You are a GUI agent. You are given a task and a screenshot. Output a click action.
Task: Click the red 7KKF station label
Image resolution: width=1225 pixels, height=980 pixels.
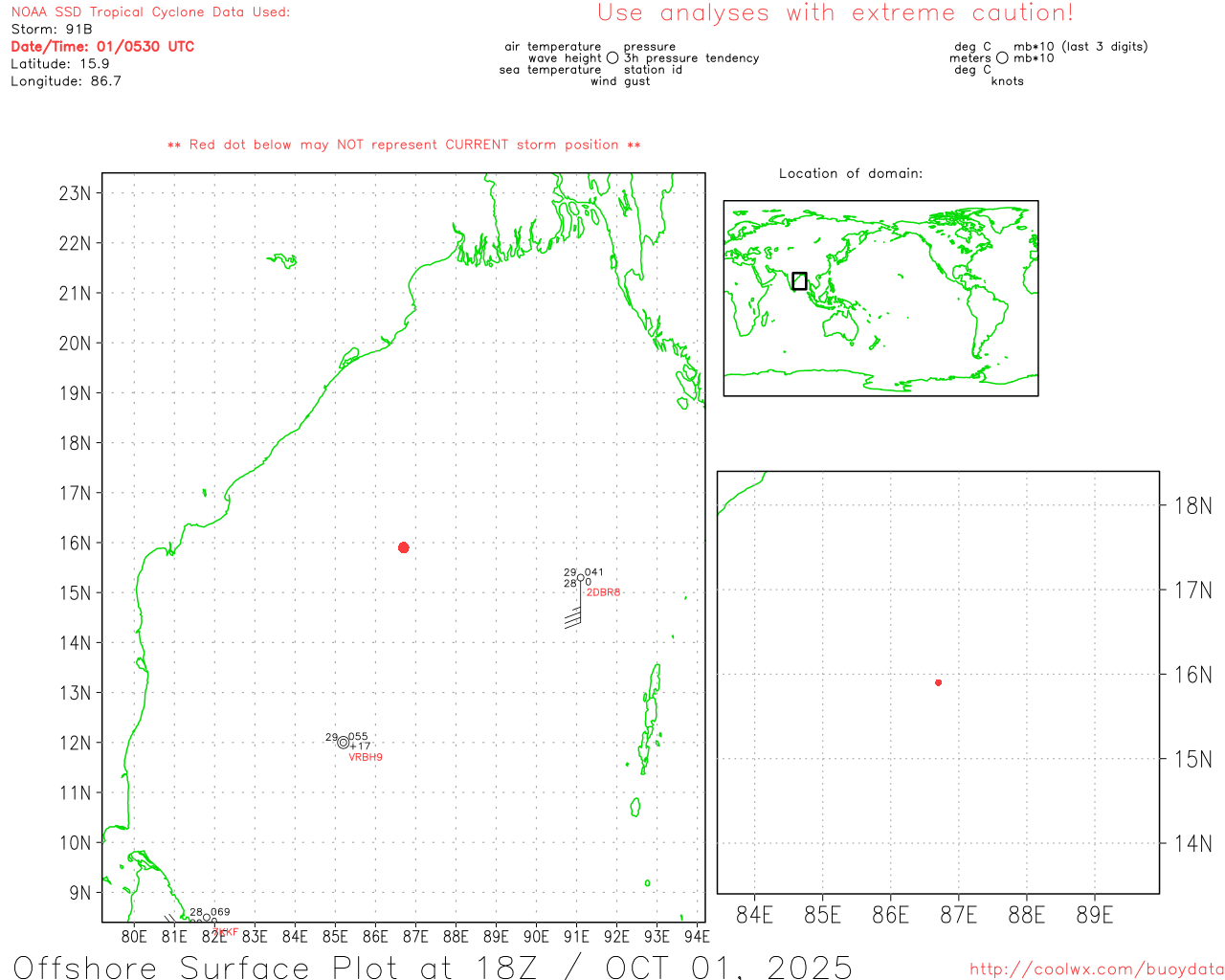[226, 932]
